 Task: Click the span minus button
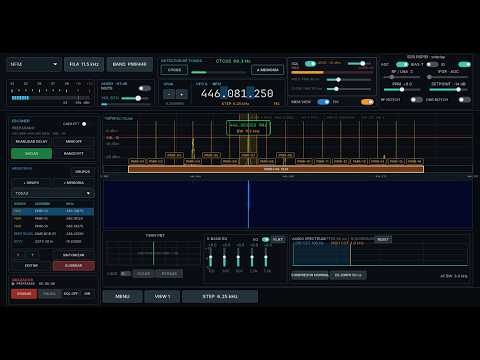click(x=169, y=94)
